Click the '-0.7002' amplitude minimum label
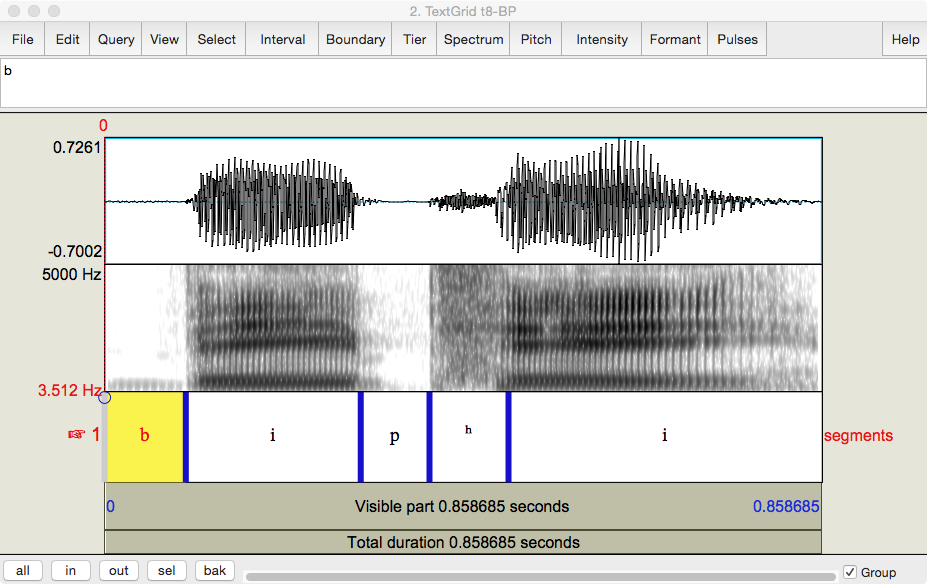Screen dimensions: 927x584 click(x=75, y=251)
